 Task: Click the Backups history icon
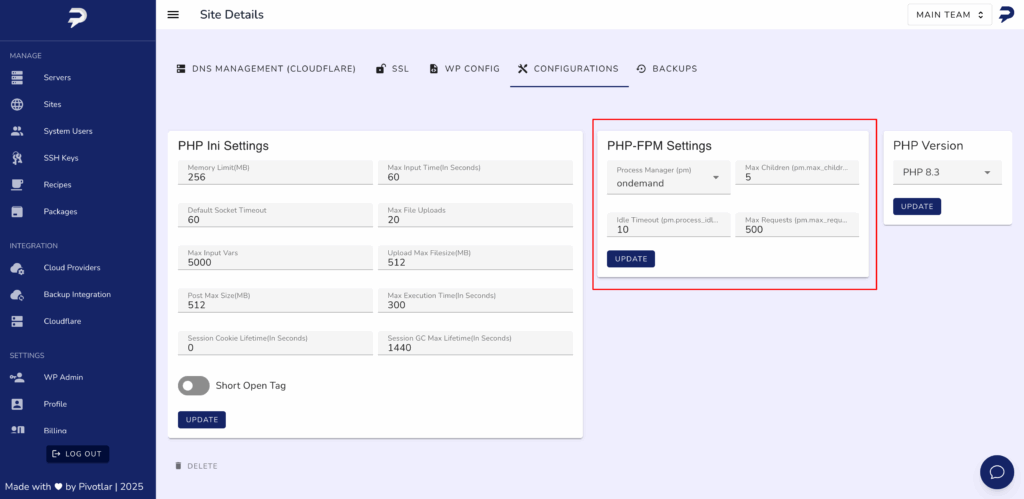click(641, 69)
